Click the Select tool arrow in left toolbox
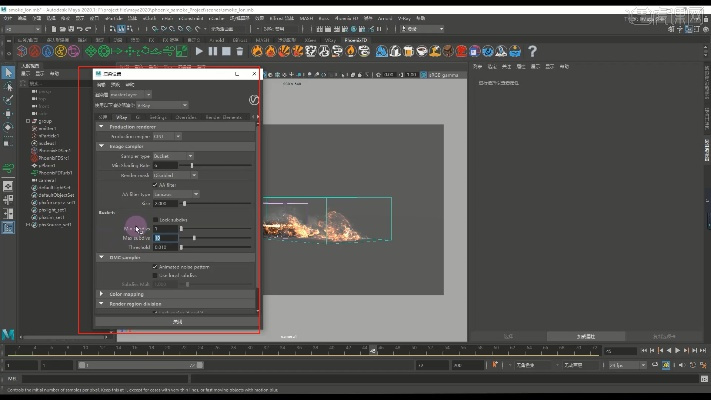Viewport: 711px width, 400px height. (x=8, y=73)
